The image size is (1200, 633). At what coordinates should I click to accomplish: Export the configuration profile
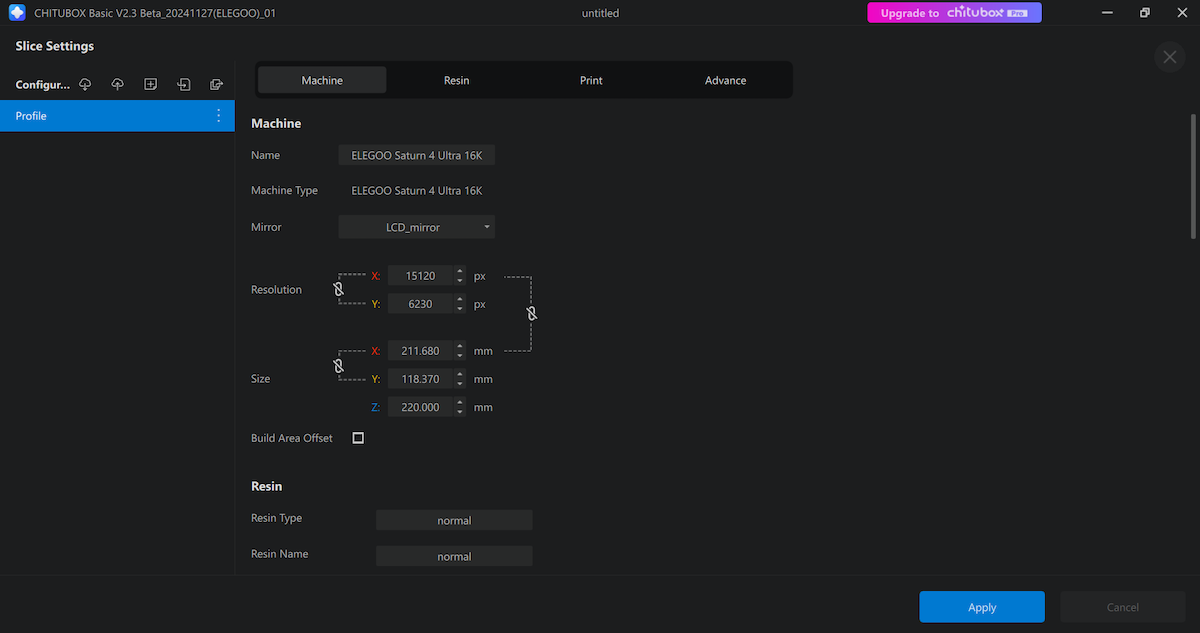216,84
